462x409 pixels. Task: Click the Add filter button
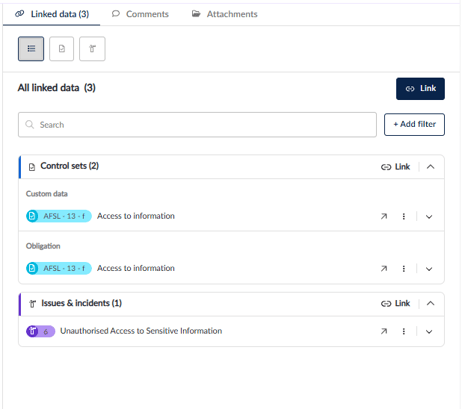tap(414, 124)
